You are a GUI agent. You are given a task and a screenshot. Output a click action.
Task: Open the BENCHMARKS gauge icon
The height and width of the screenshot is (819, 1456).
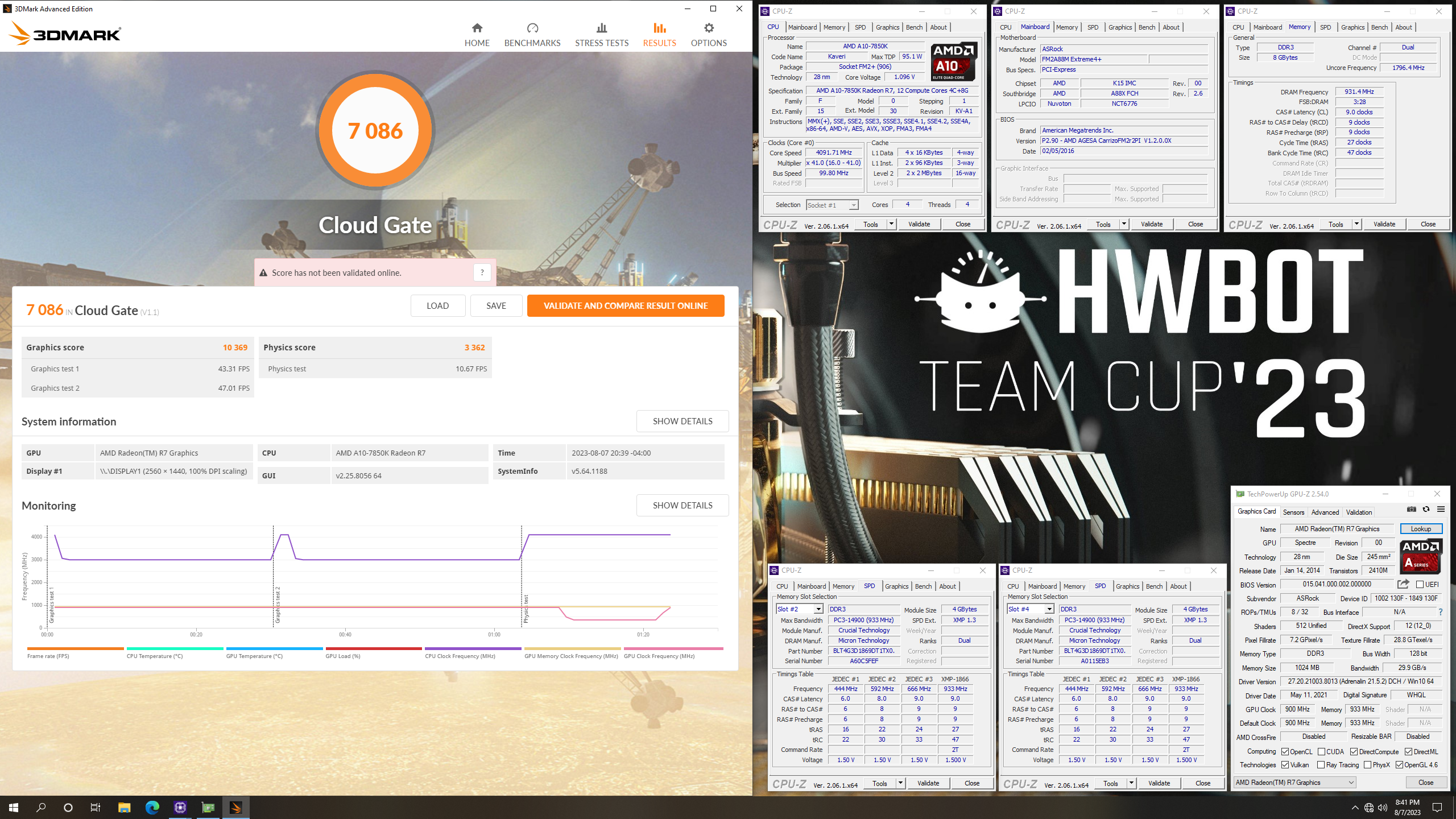pos(532,28)
